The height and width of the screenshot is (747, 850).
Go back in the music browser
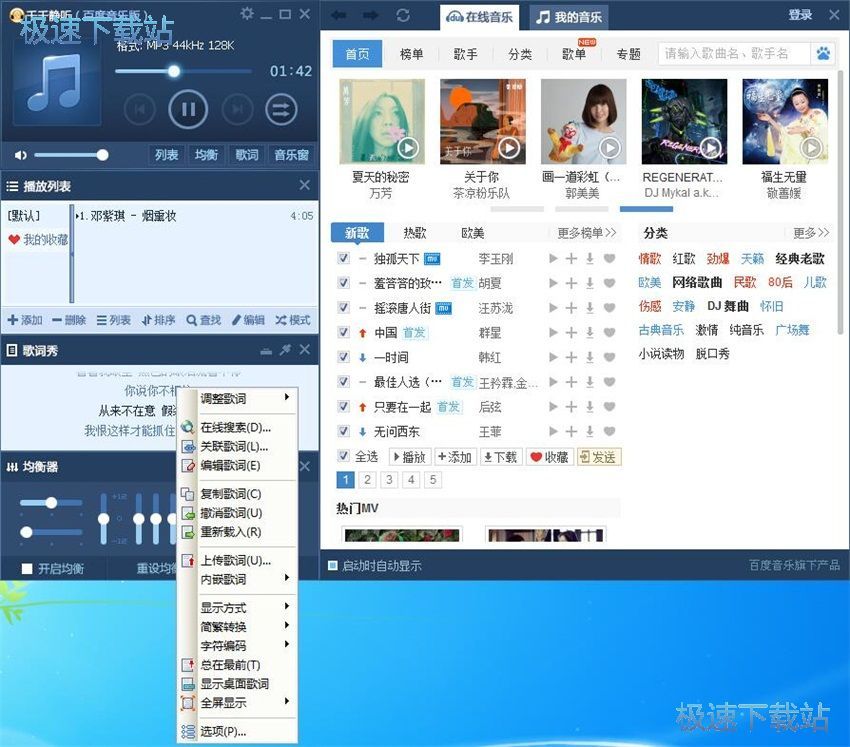pos(339,15)
